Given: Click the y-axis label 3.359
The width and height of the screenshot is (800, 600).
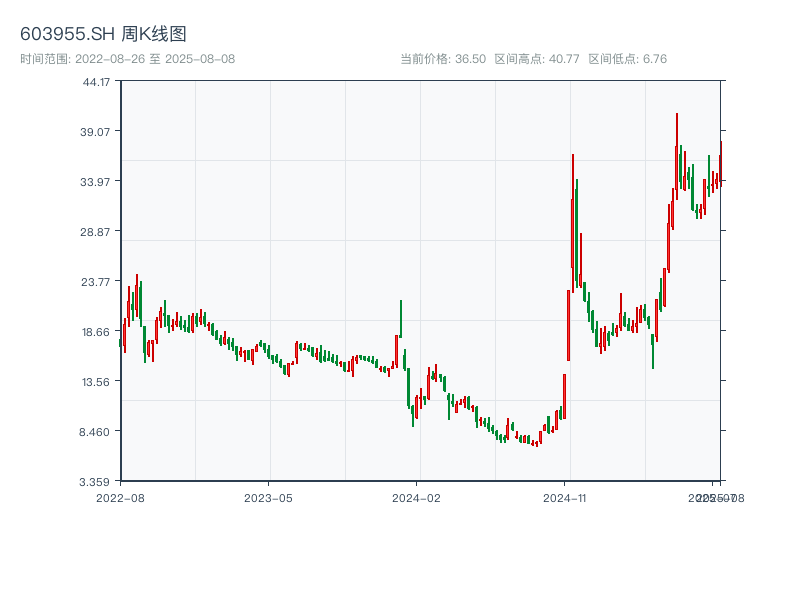Looking at the screenshot, I should point(94,482).
